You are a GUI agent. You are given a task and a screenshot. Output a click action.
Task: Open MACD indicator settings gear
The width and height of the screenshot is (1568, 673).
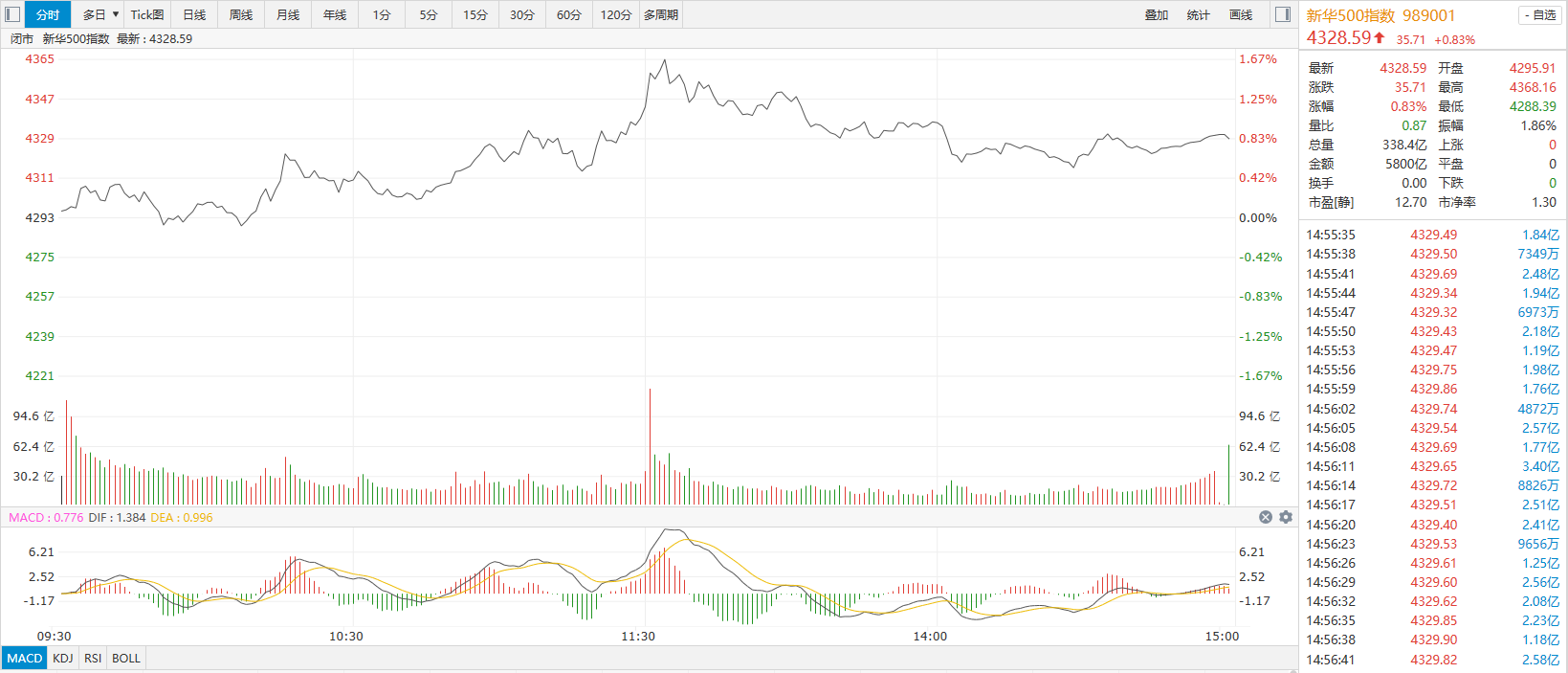(x=1286, y=517)
